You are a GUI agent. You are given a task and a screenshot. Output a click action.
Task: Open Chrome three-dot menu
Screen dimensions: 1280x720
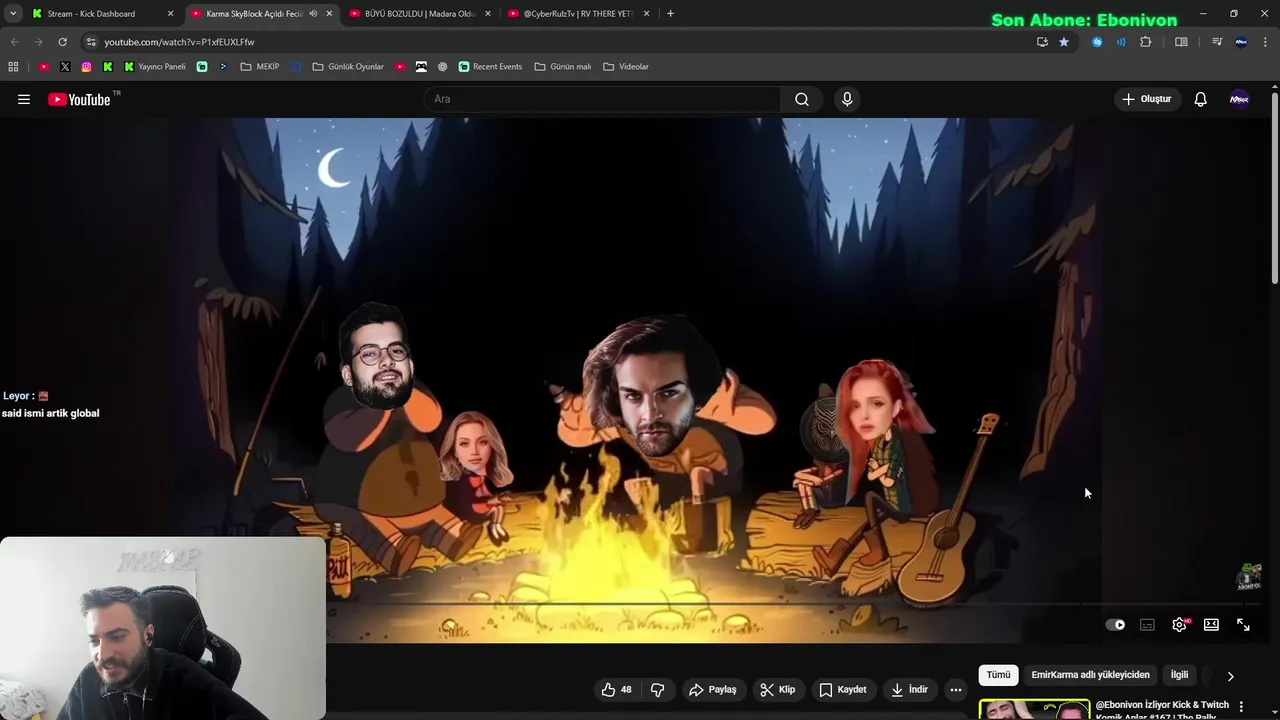coord(1266,42)
